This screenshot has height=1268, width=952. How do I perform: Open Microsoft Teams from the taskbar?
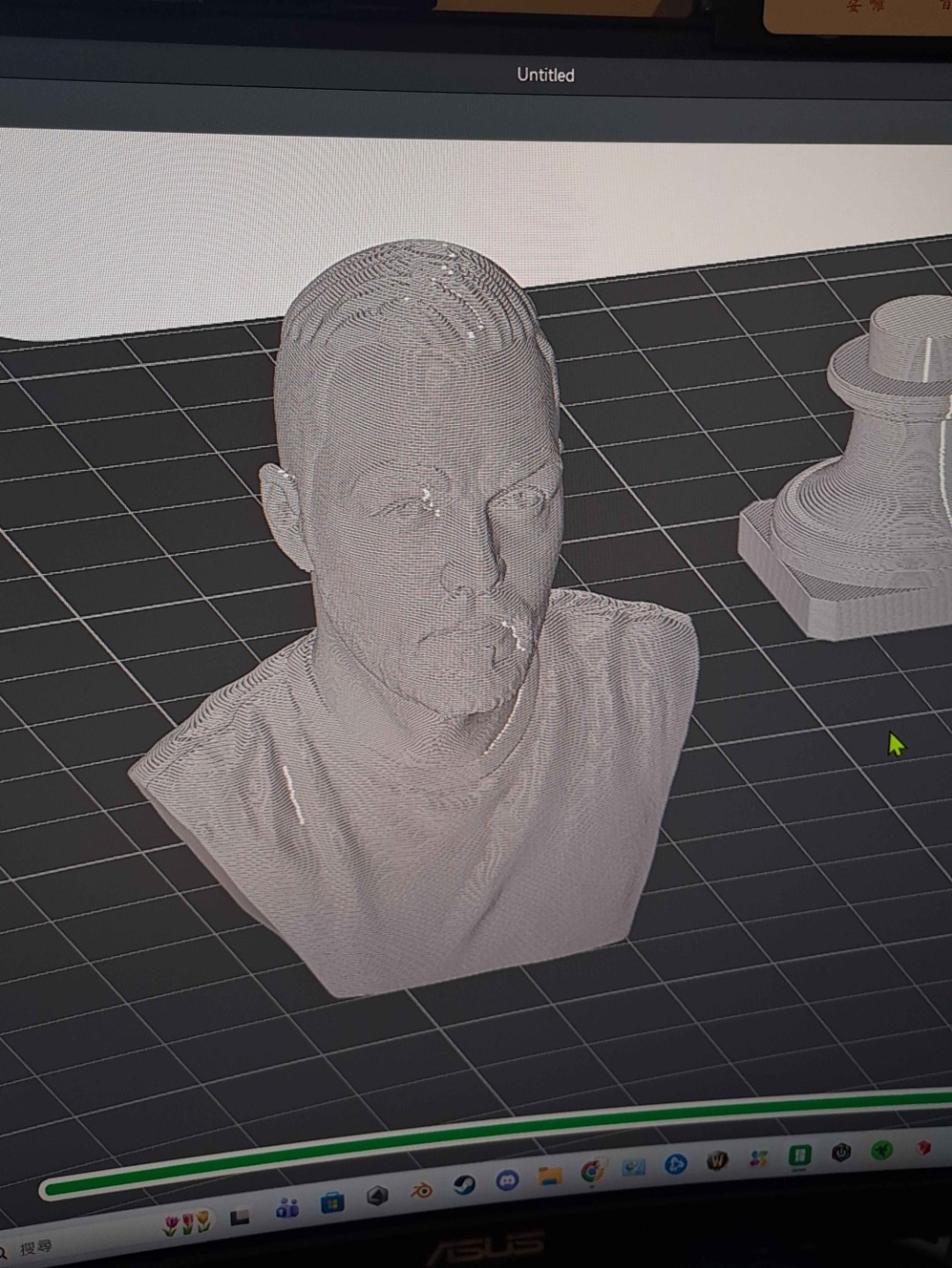point(287,1208)
